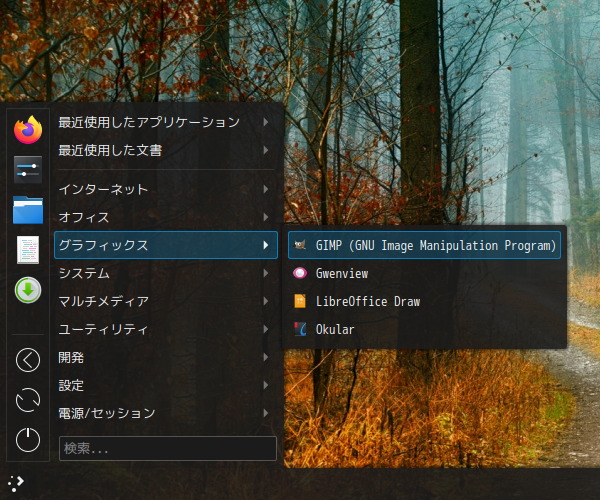This screenshot has height=500, width=600.
Task: Click the back arrow circle icon
Action: [28, 360]
